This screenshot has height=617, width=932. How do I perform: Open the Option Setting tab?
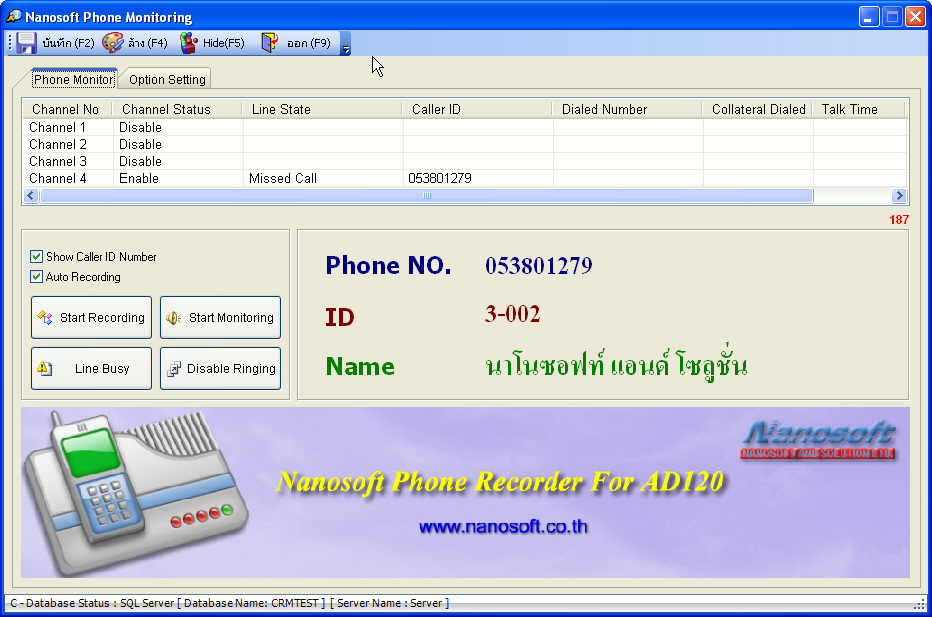(167, 80)
